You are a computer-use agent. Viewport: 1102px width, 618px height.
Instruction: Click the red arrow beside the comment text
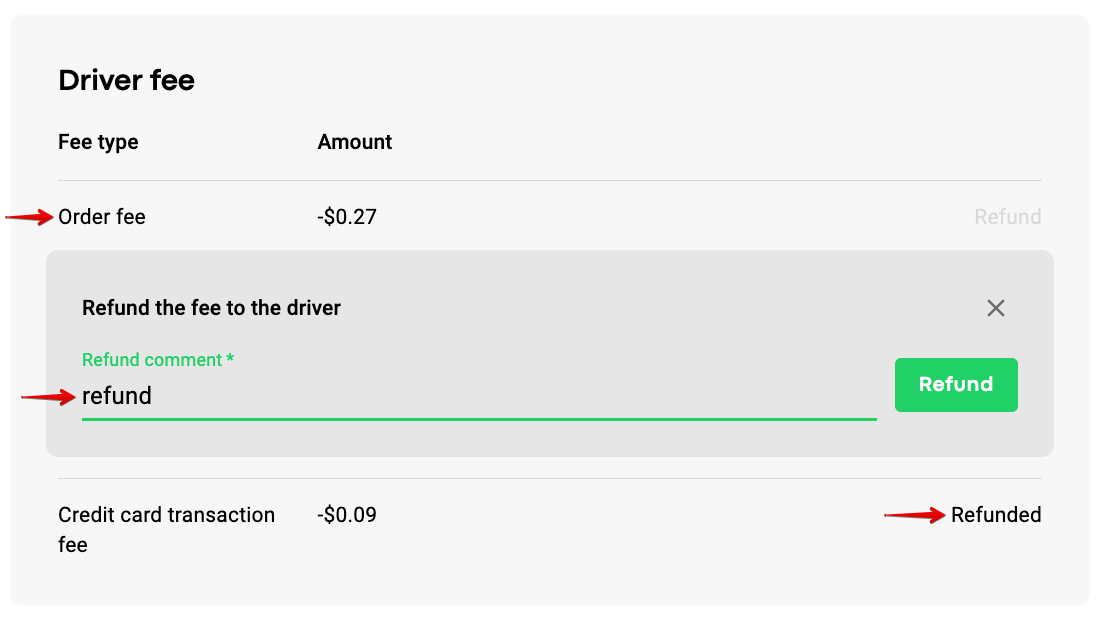pyautogui.click(x=48, y=397)
